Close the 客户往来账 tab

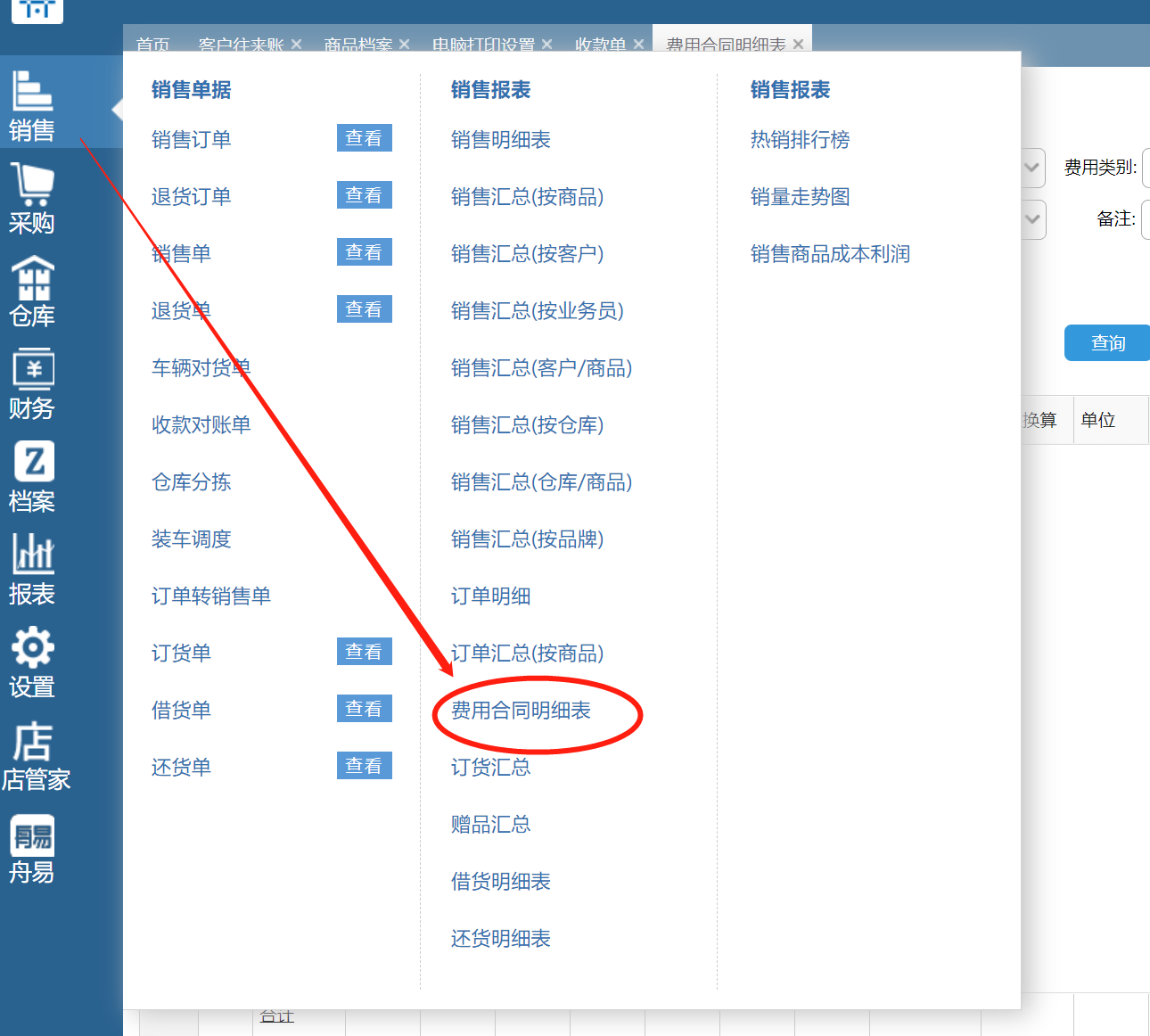click(x=297, y=44)
